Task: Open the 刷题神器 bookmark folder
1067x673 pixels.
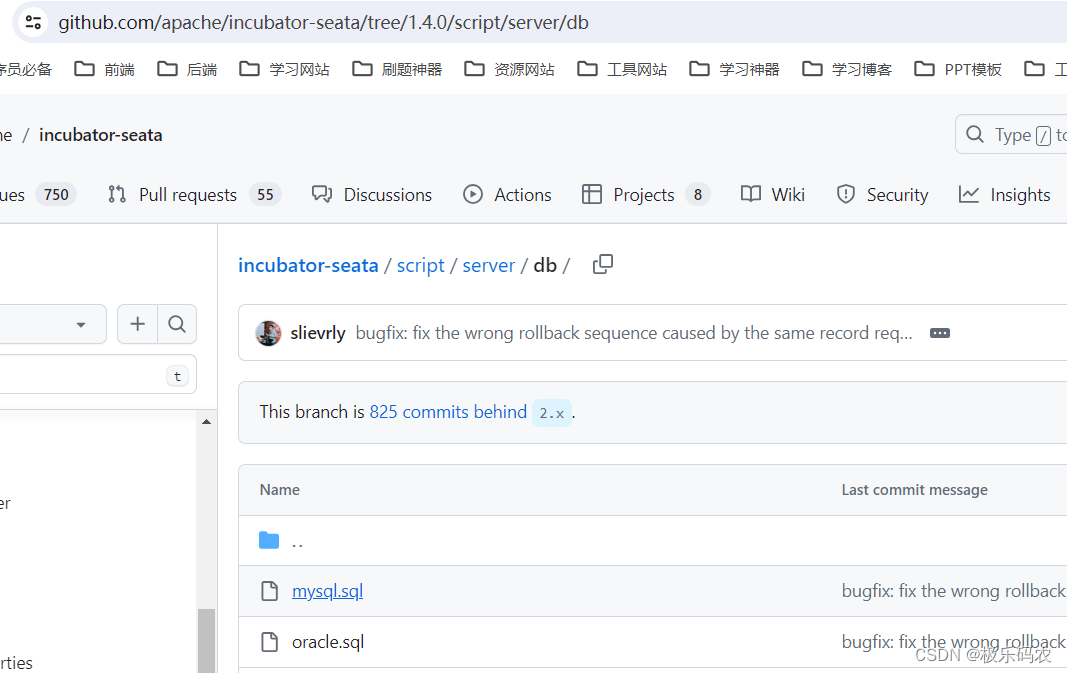Action: (x=397, y=69)
